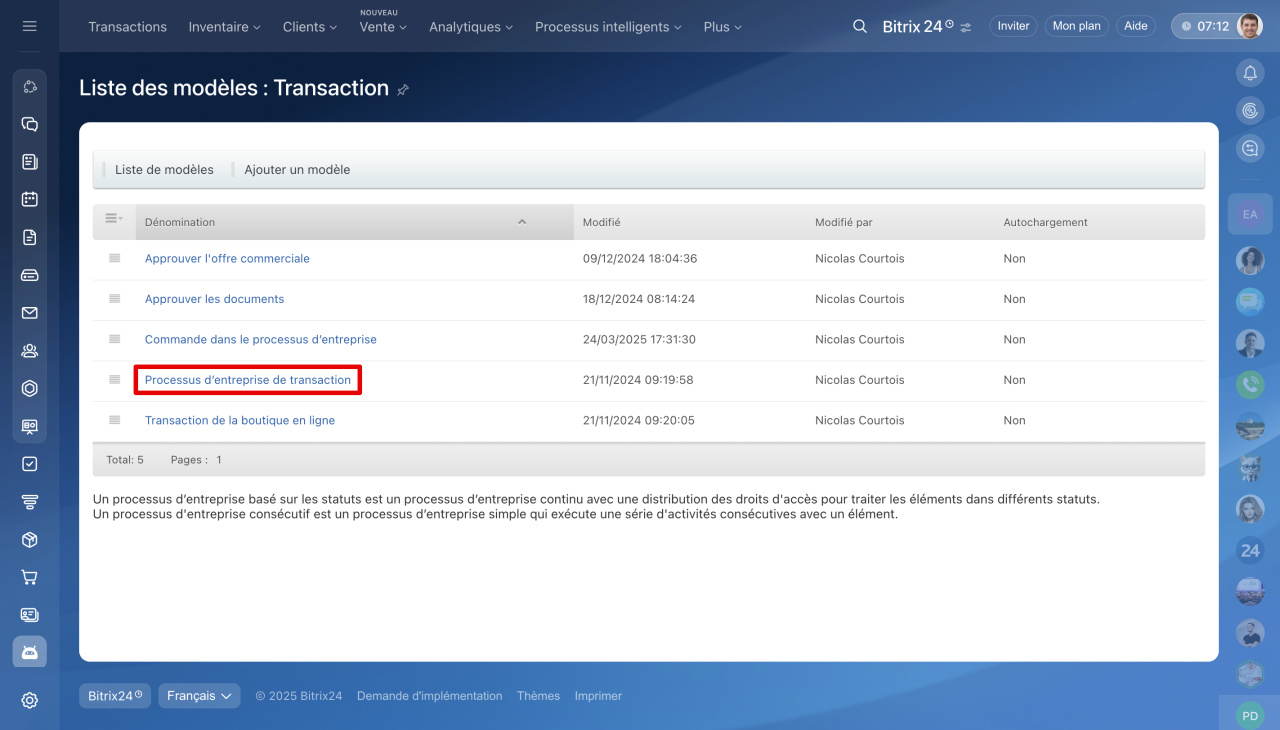Image resolution: width=1280 pixels, height=730 pixels.
Task: Open the hamburger menu in the top-left corner
Action: point(29,26)
